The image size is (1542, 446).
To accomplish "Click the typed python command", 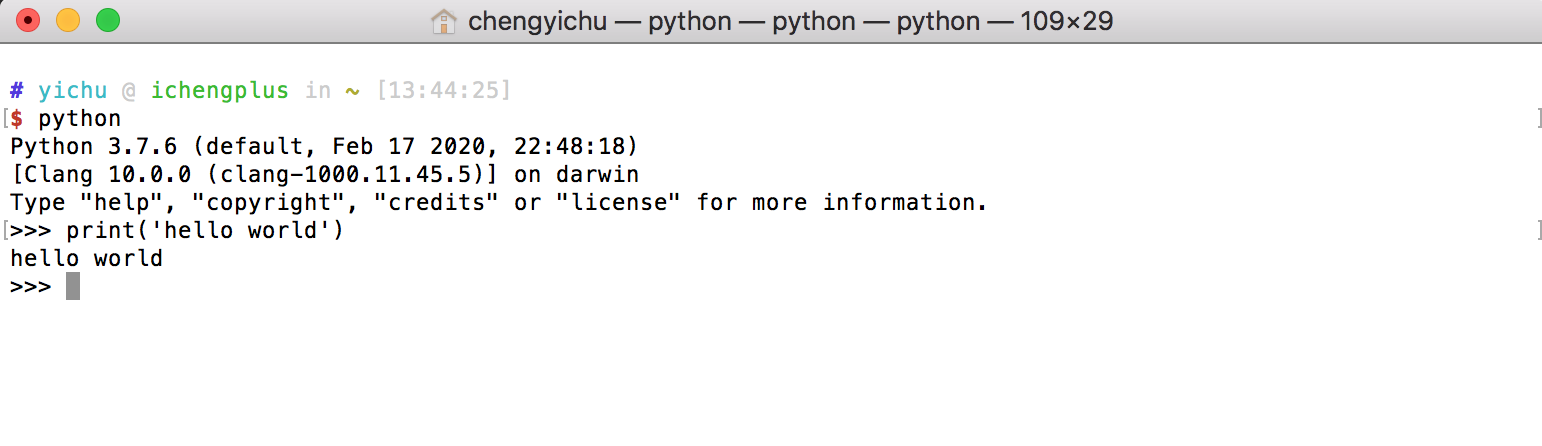I will 80,119.
